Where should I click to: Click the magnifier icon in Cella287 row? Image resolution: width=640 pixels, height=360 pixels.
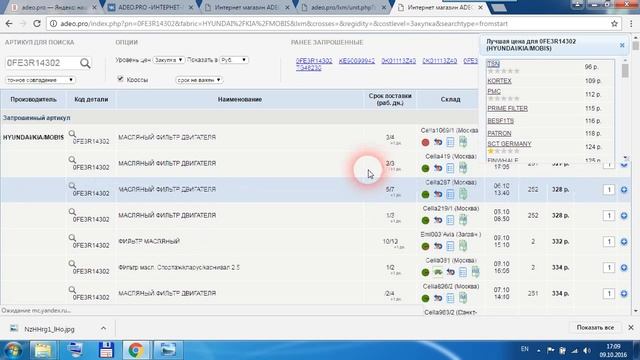coord(72,186)
